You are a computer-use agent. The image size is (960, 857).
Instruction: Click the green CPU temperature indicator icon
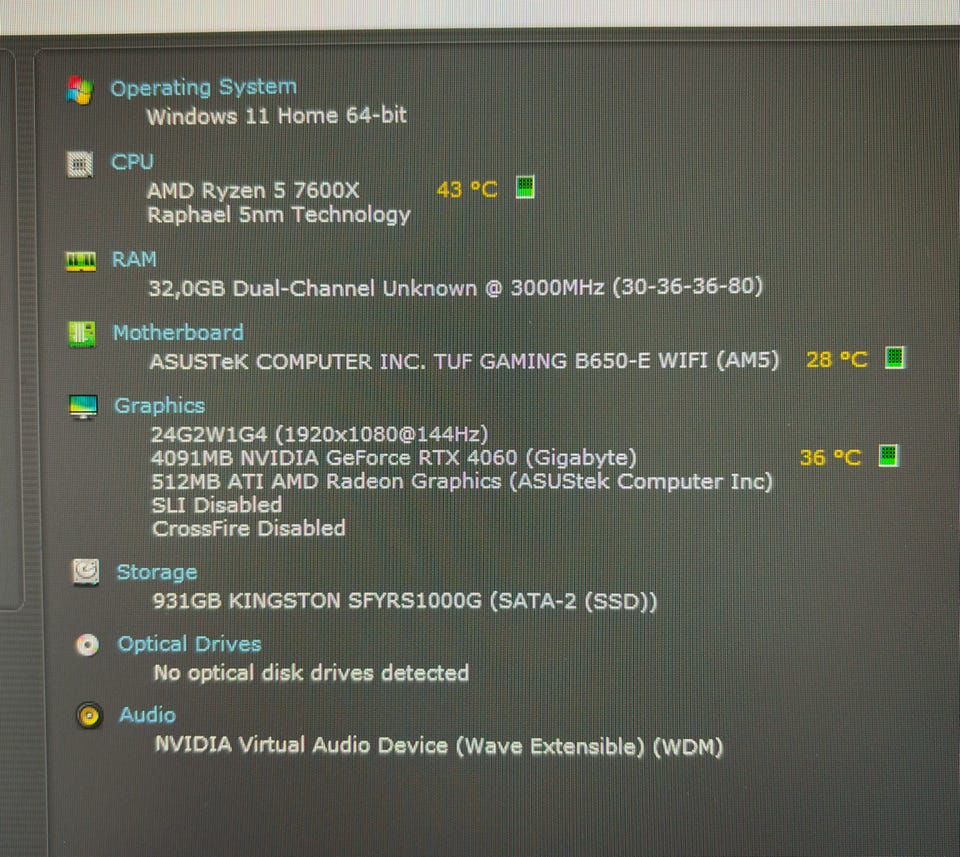[x=525, y=187]
